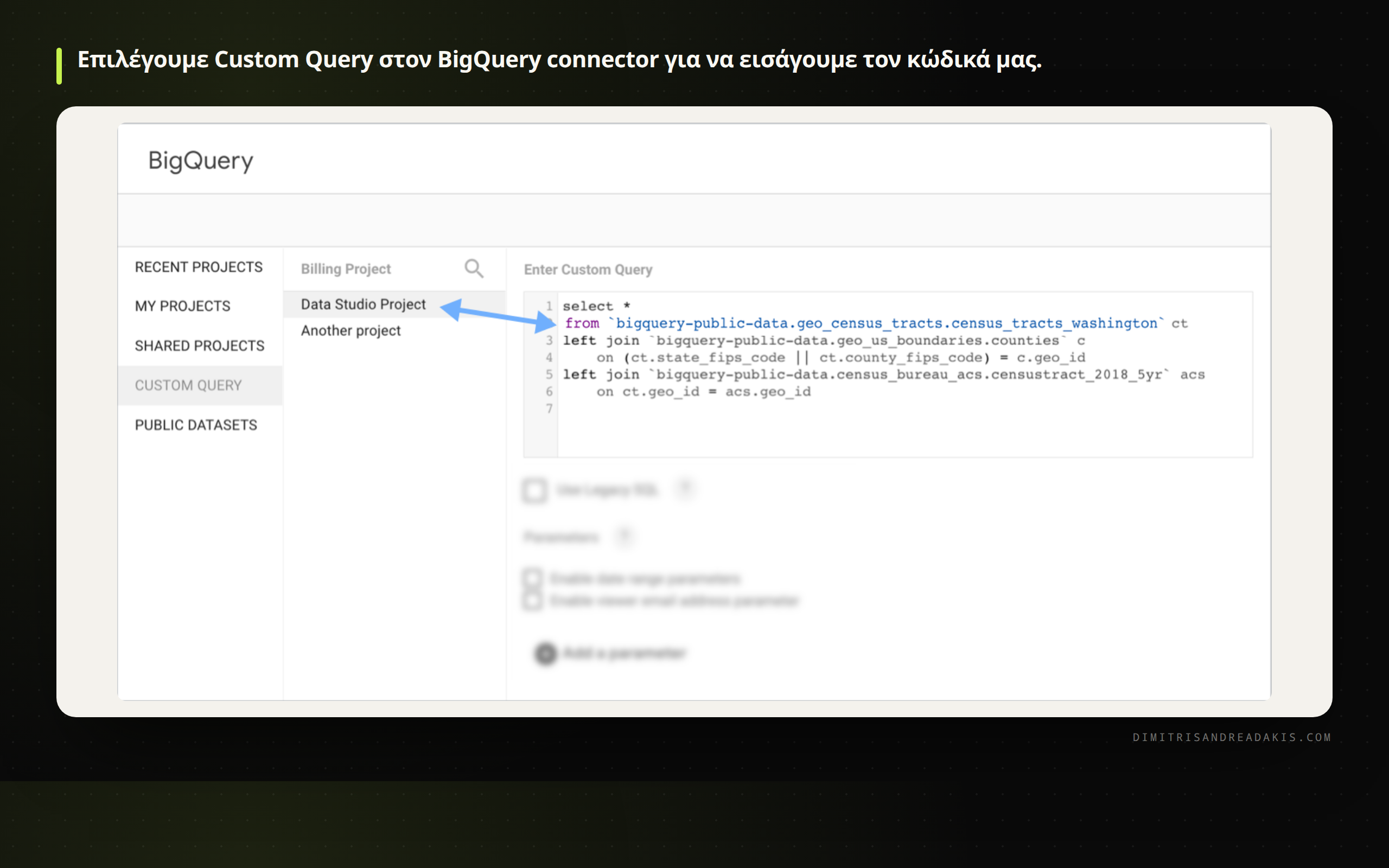Viewport: 1389px width, 868px height.
Task: Open help icon next to Use Legacy SQL
Action: [685, 490]
